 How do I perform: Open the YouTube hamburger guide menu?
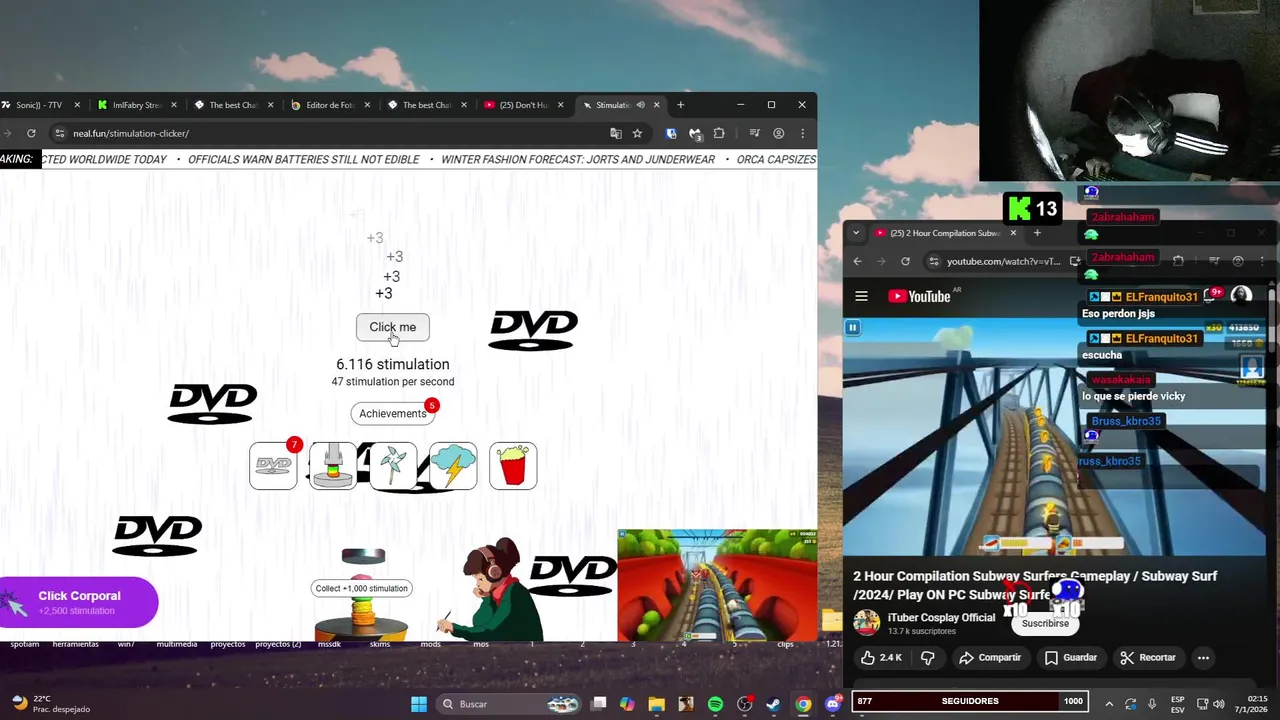(x=861, y=296)
